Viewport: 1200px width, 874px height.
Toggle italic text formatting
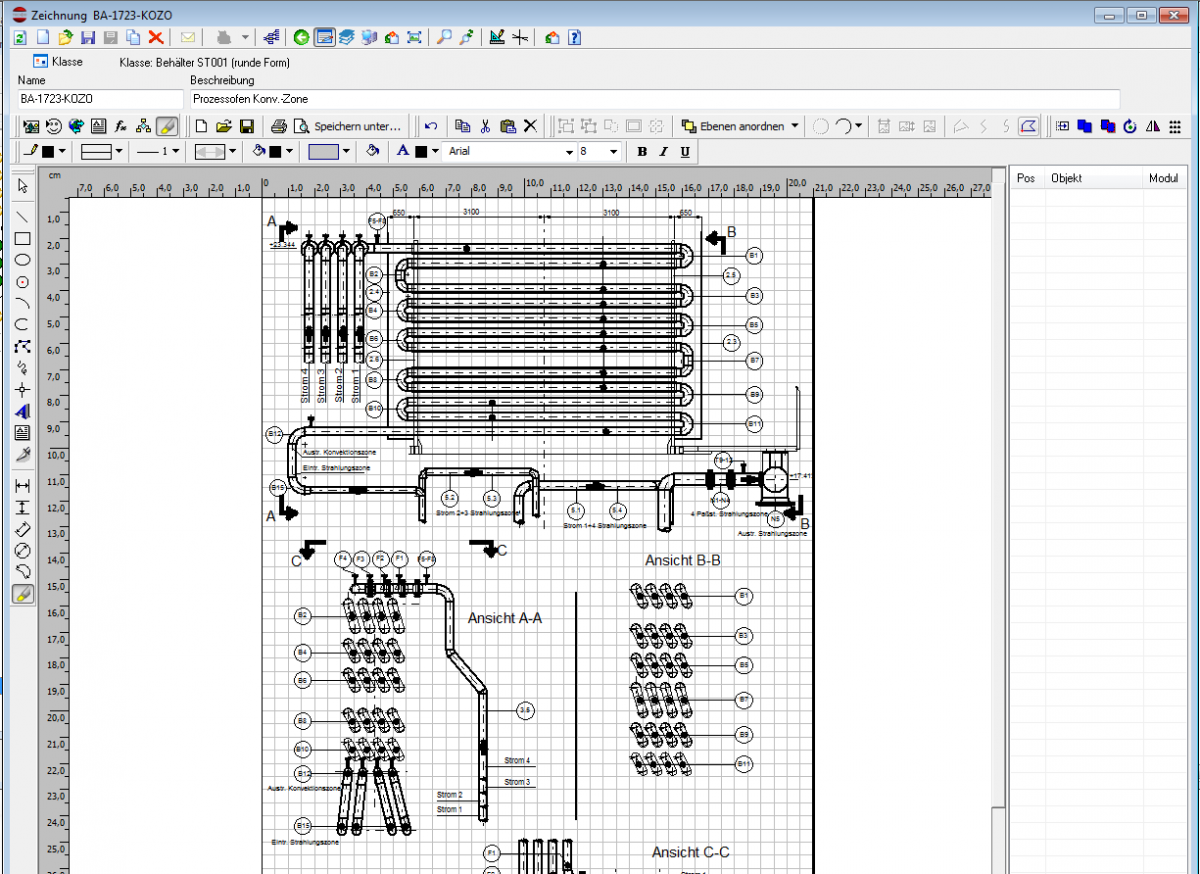click(x=661, y=151)
